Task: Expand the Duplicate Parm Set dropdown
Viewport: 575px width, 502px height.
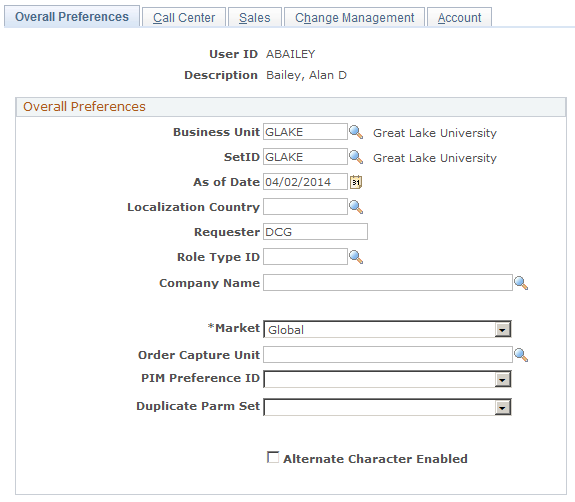Action: [x=502, y=407]
